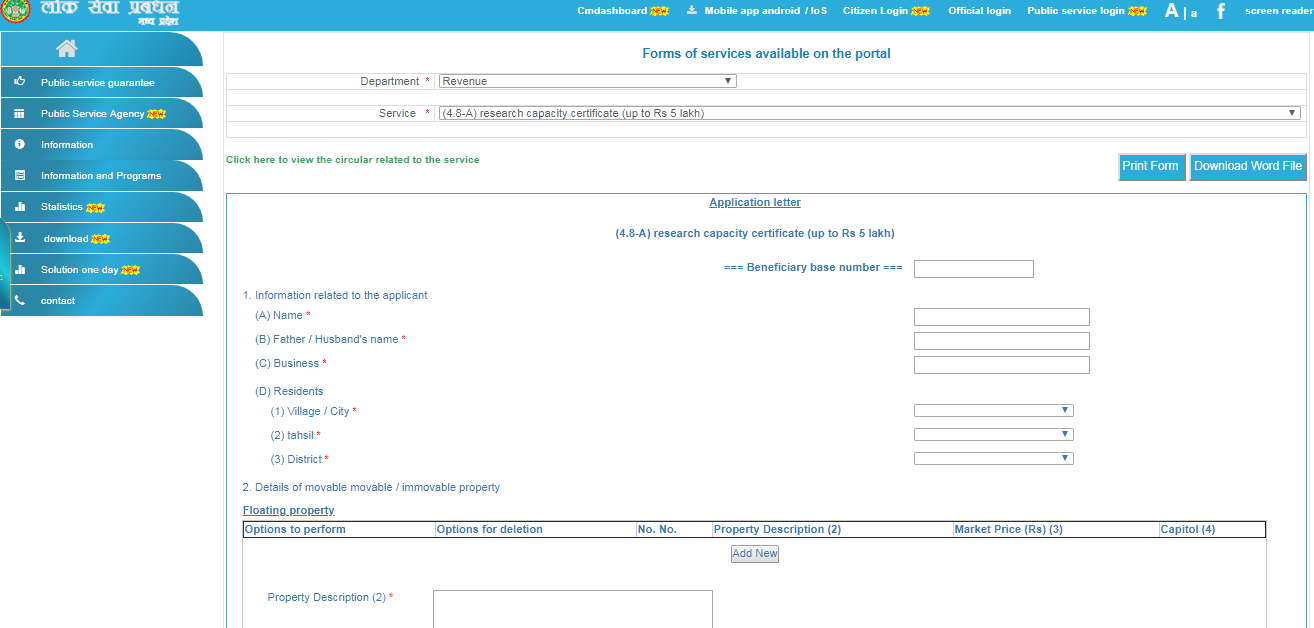Go to Information and Programs menu
The width and height of the screenshot is (1314, 628).
click(100, 176)
